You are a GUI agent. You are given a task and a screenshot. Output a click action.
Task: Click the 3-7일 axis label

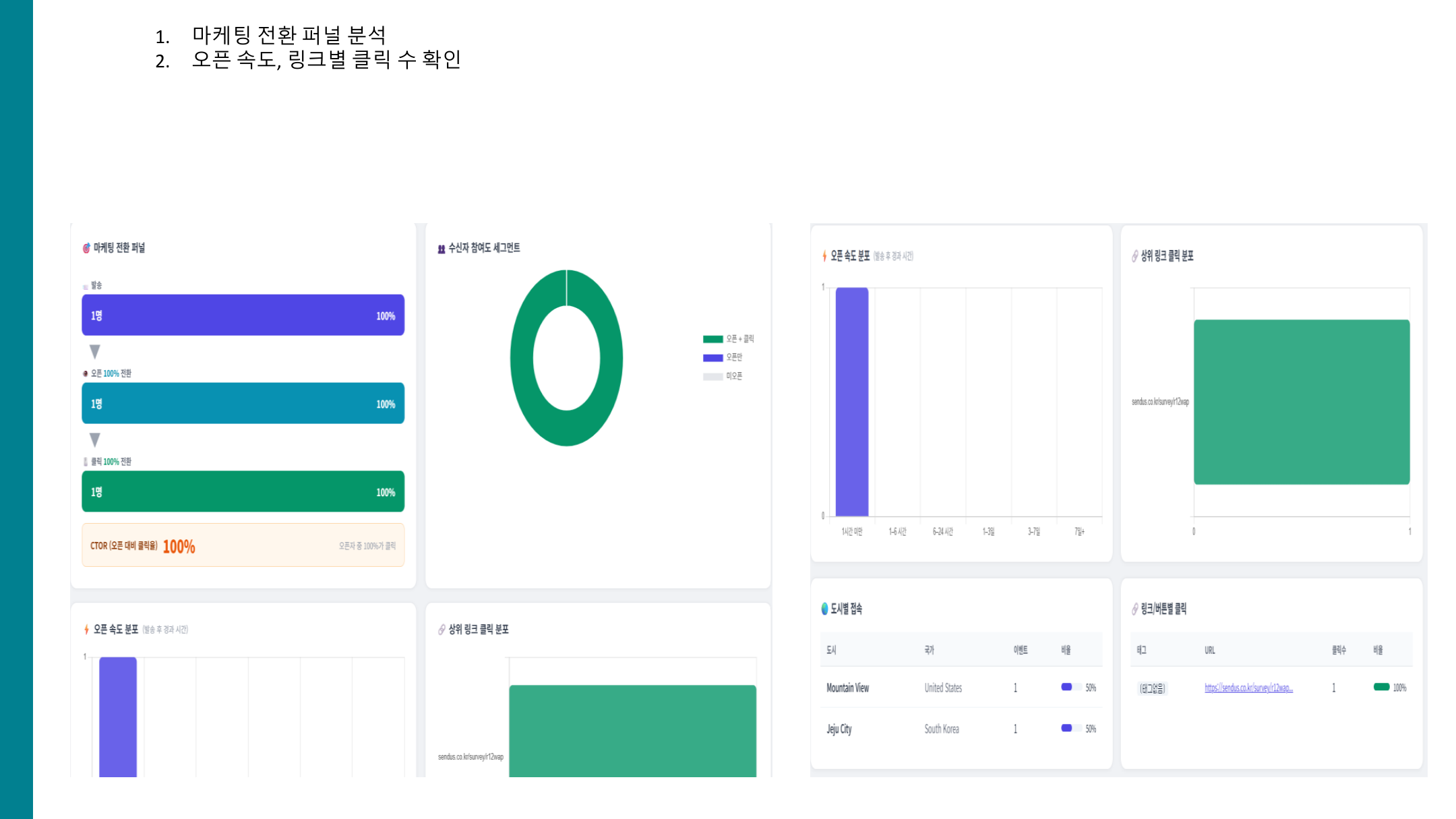click(1034, 532)
